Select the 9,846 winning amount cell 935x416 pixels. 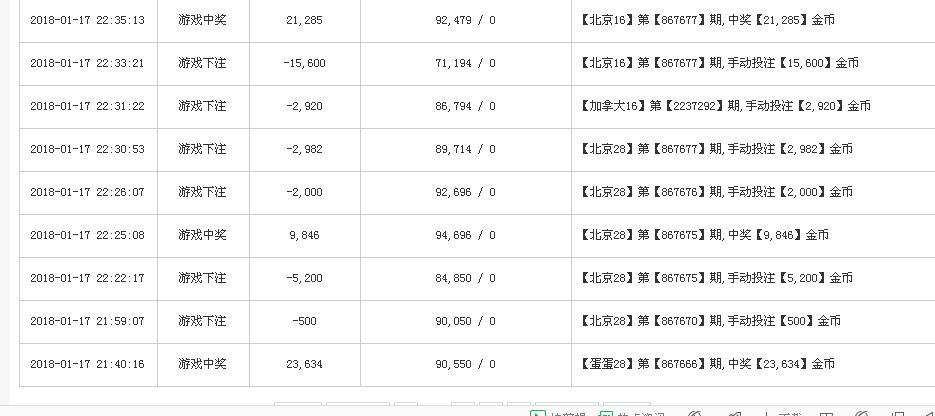click(x=305, y=235)
